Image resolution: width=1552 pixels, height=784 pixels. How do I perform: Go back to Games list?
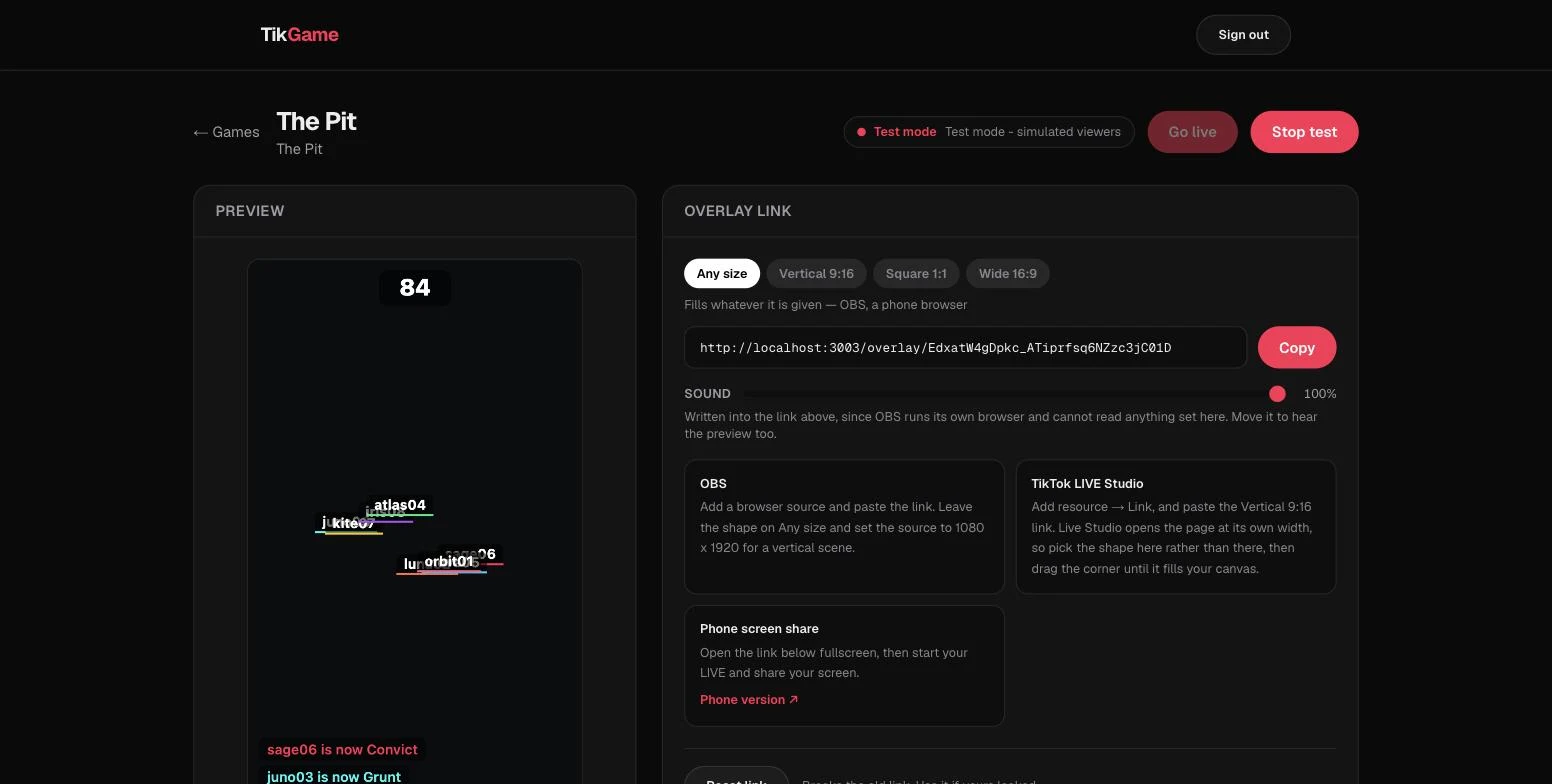point(226,132)
